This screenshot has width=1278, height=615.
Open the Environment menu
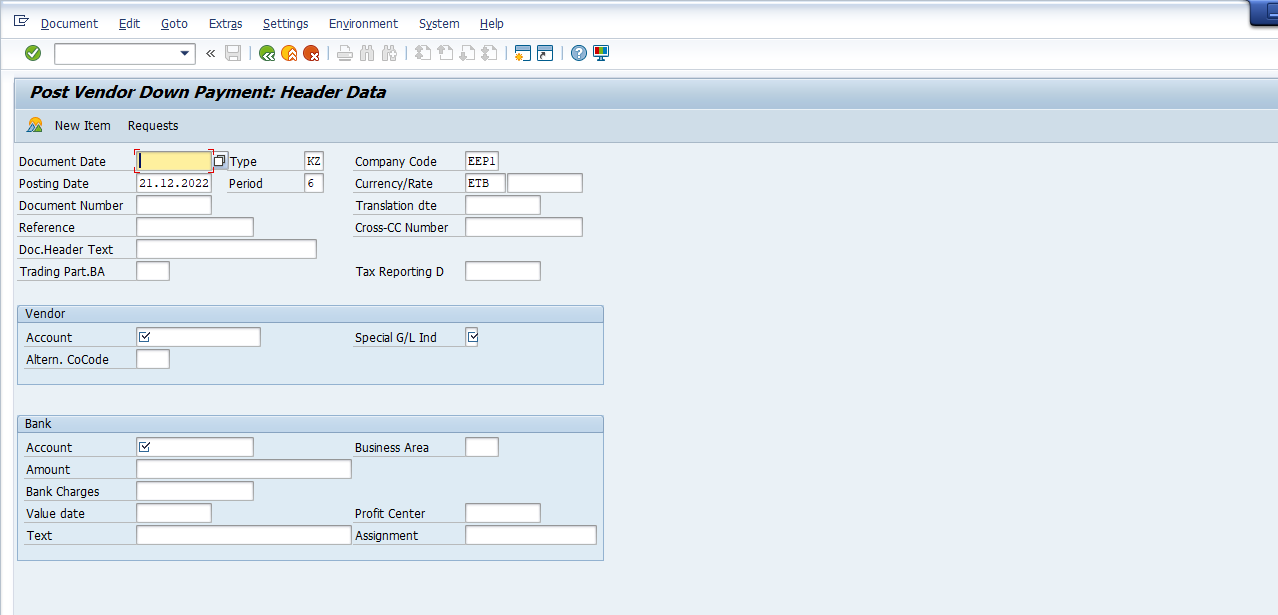click(x=363, y=23)
